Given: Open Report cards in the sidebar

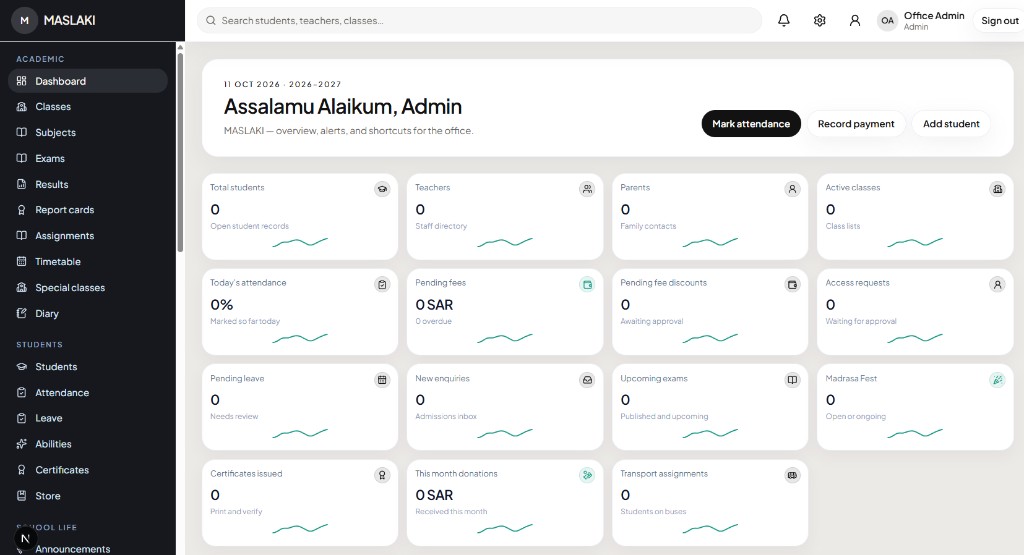Looking at the screenshot, I should coord(88,210).
